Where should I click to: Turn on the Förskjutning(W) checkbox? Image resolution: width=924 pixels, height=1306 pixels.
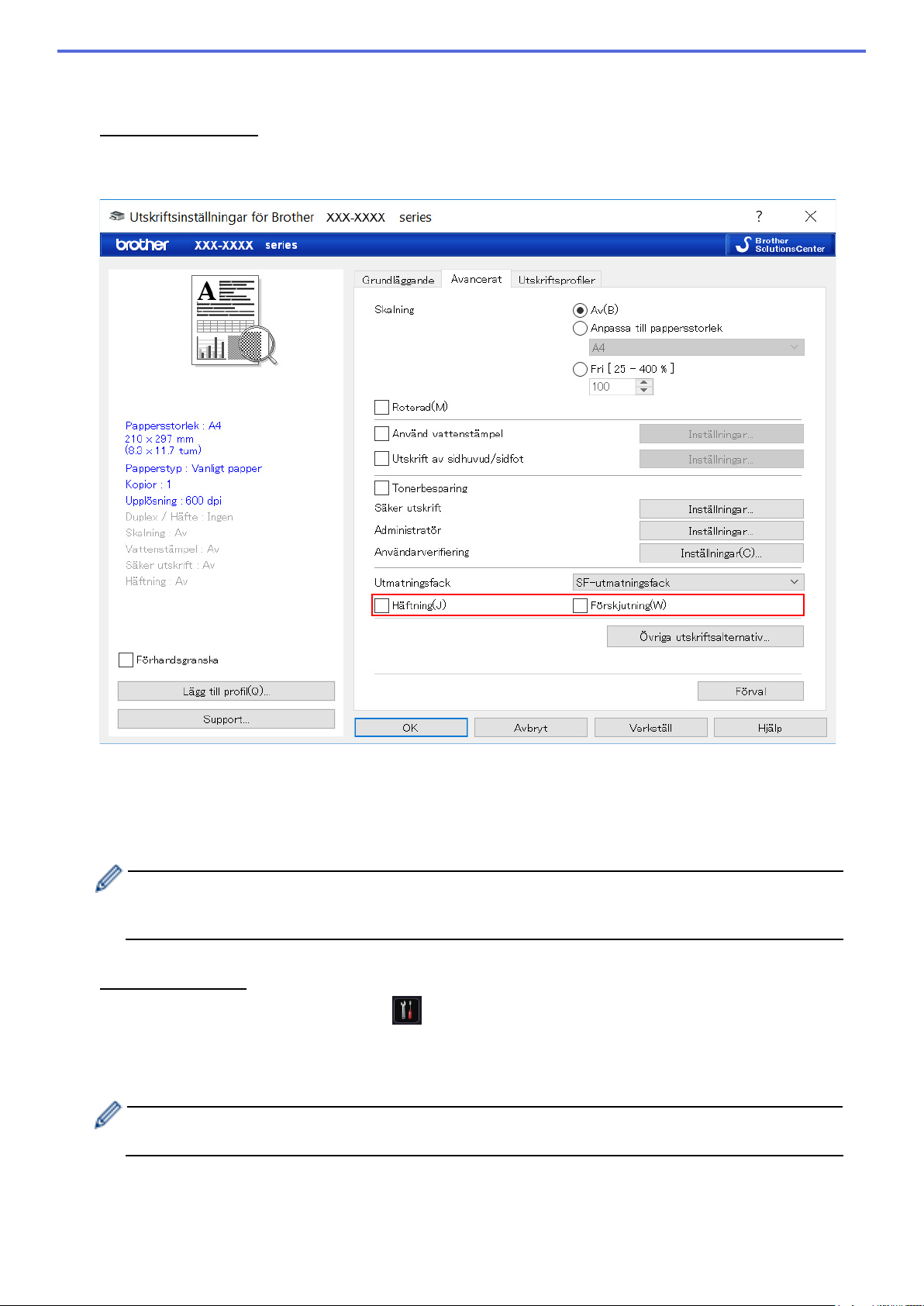(x=580, y=605)
